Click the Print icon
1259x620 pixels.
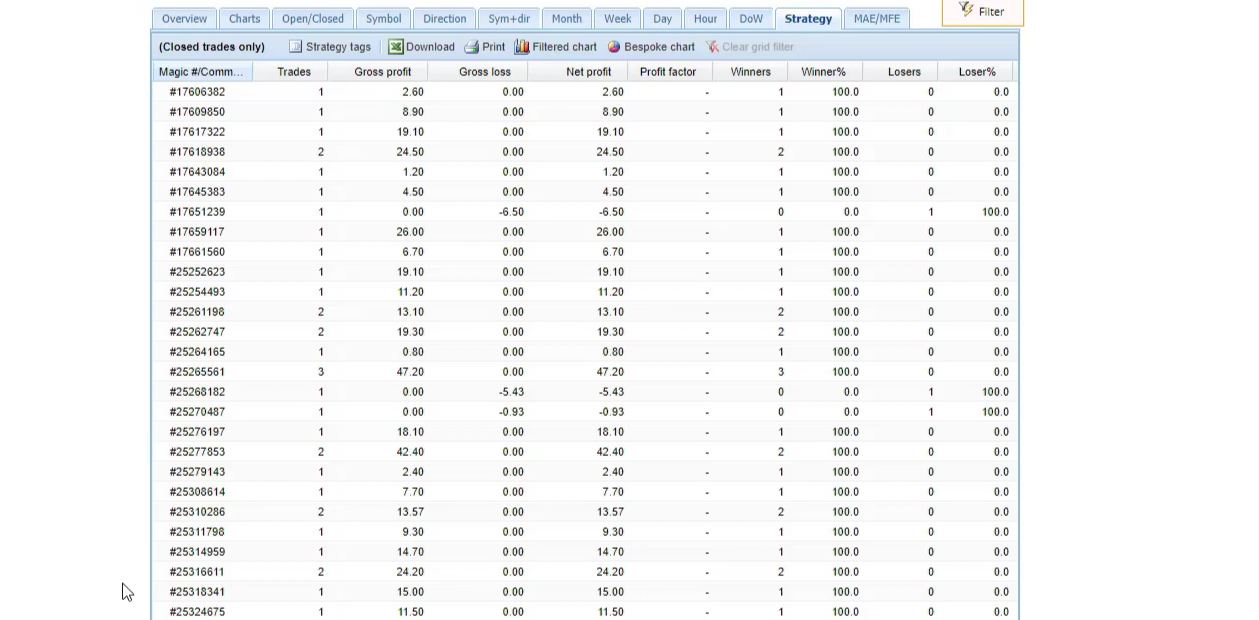coord(472,47)
